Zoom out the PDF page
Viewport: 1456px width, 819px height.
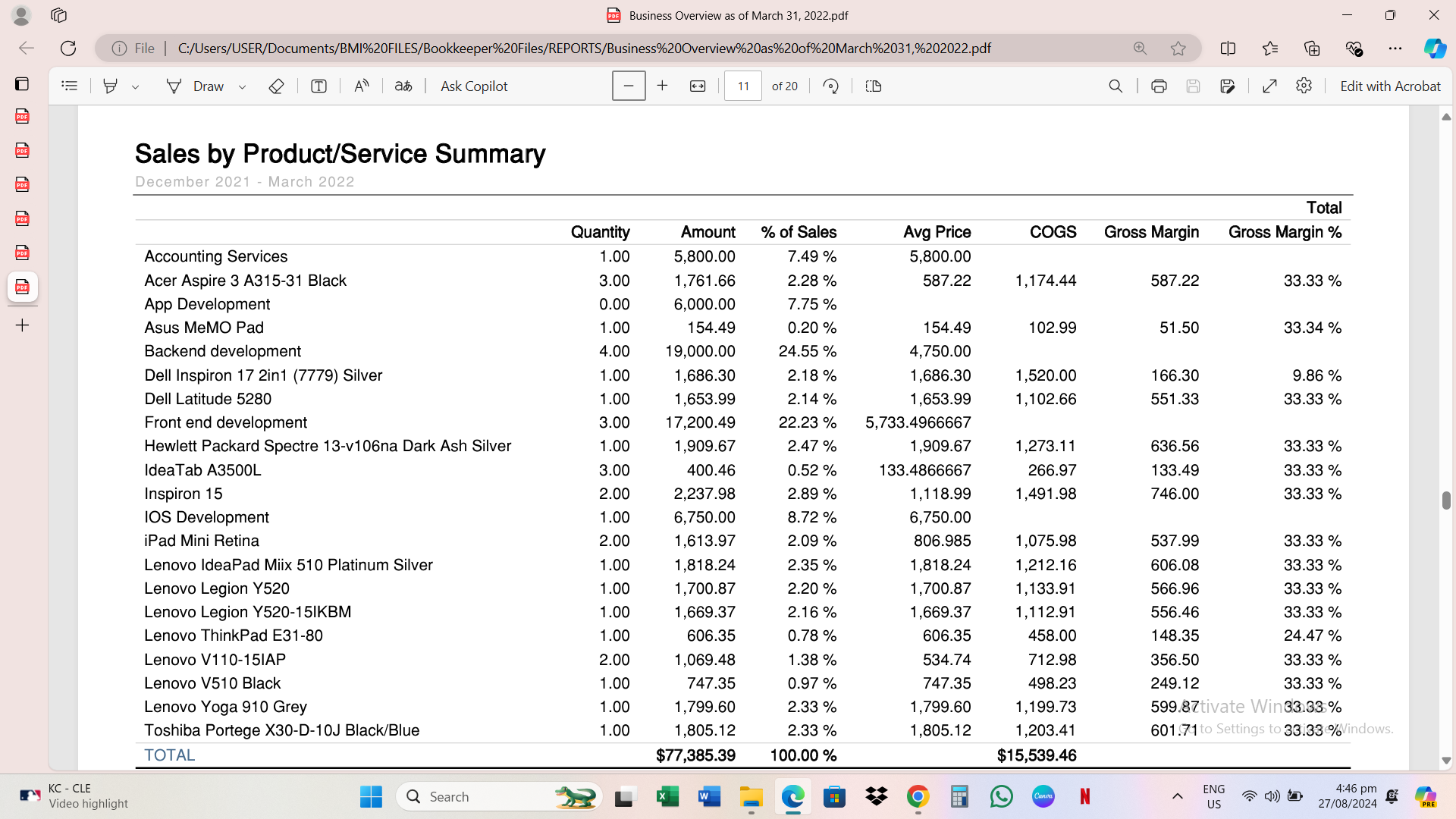point(629,86)
